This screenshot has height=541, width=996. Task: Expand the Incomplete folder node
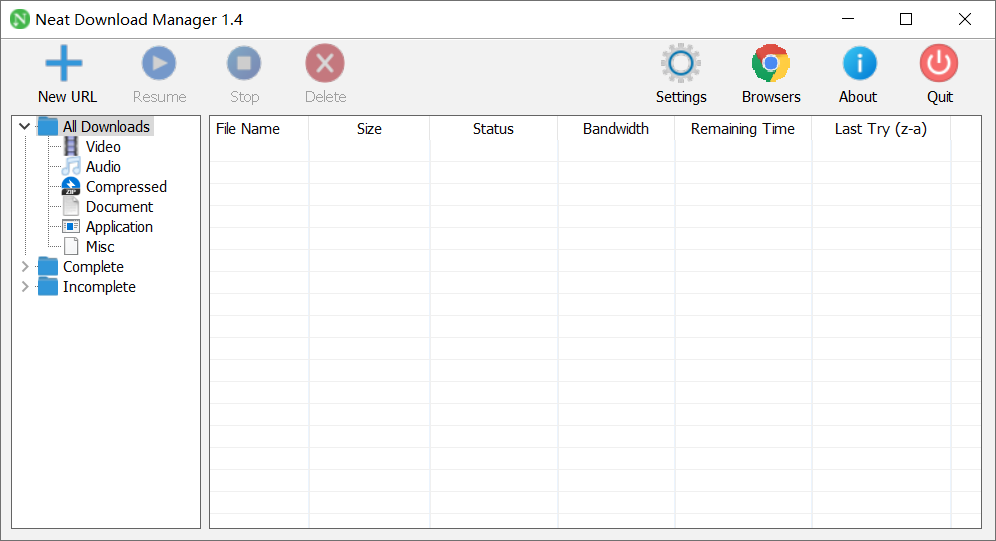[25, 287]
